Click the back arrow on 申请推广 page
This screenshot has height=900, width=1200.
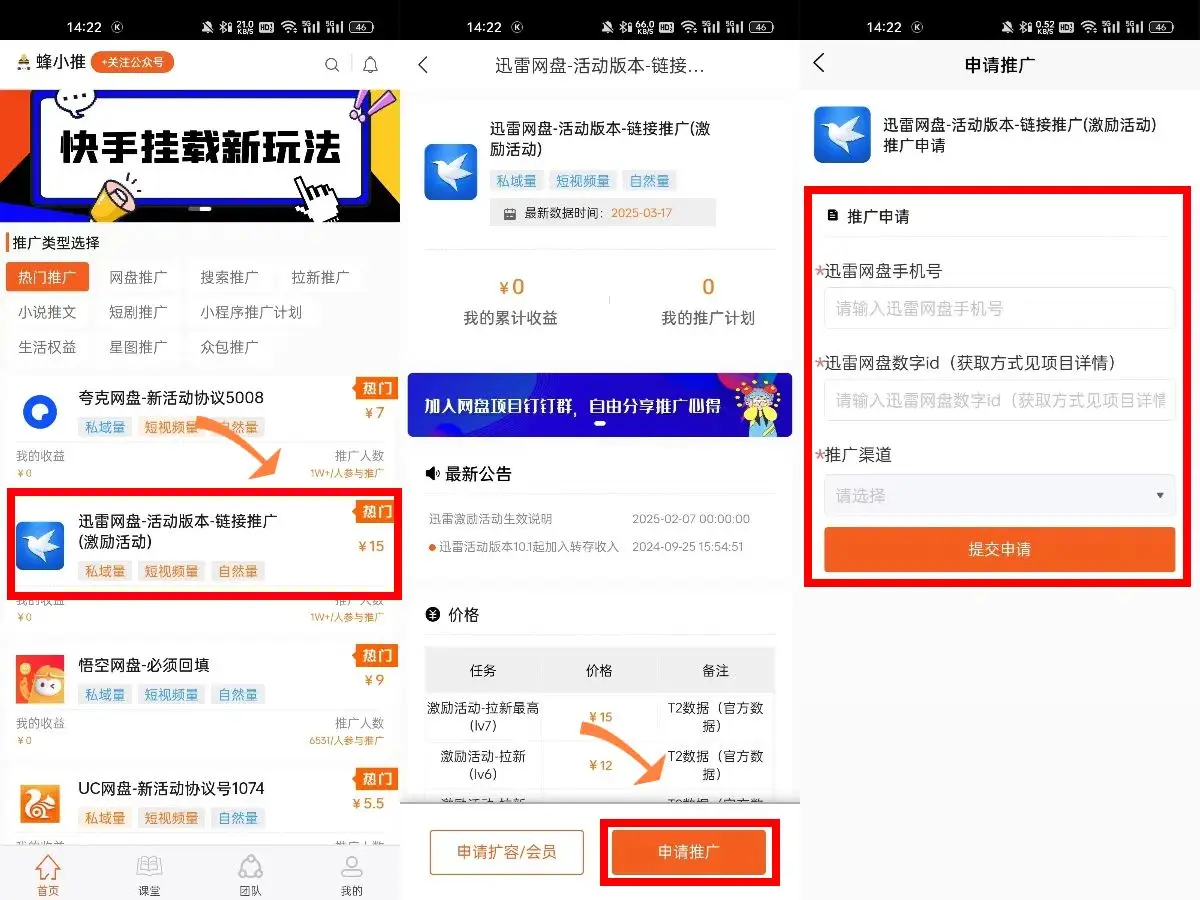coord(820,62)
